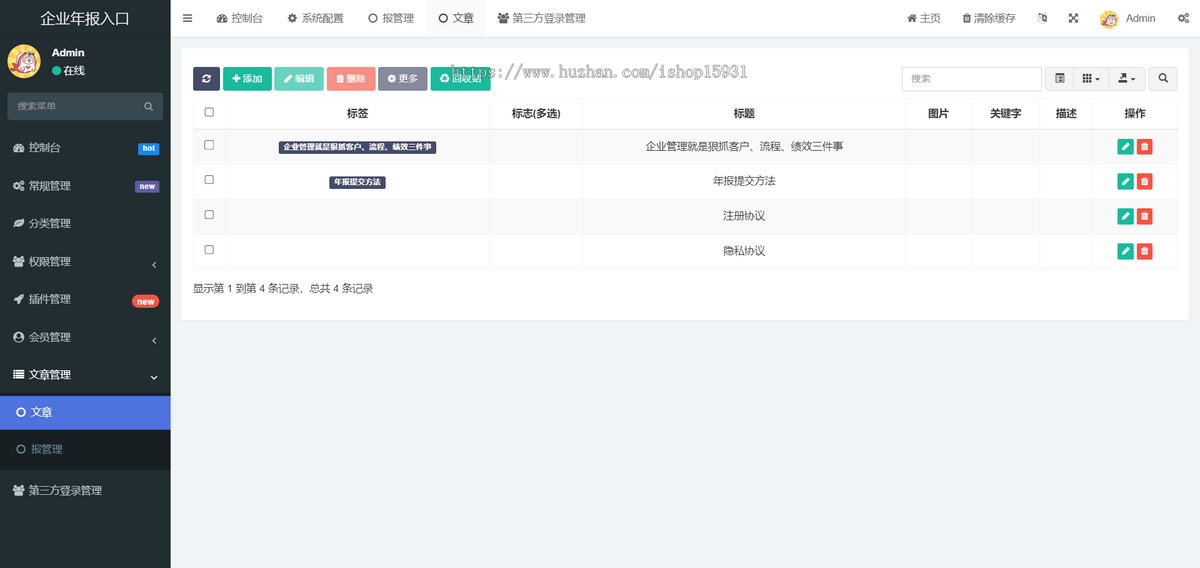
Task: Toggle fullscreen mode icon
Action: (1073, 18)
